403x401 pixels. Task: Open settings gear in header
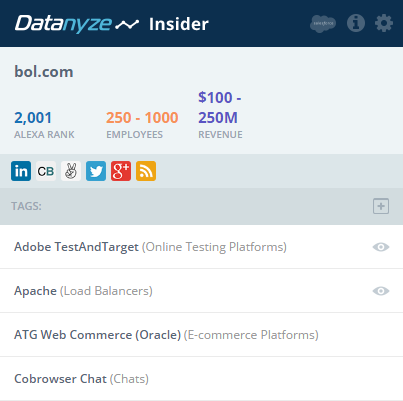point(384,23)
